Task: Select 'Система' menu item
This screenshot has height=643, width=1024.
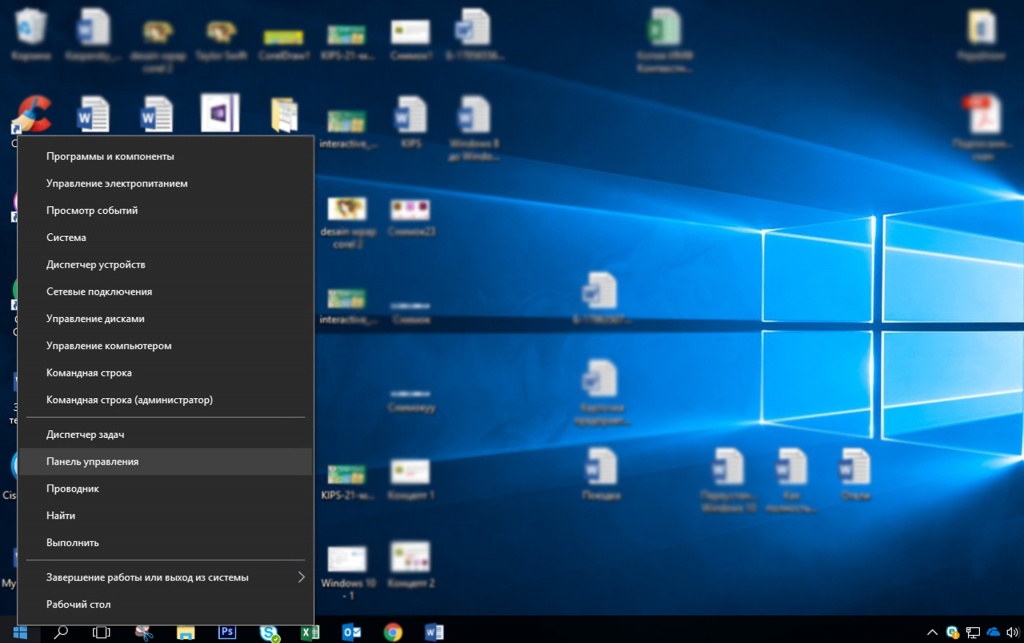Action: coord(166,238)
